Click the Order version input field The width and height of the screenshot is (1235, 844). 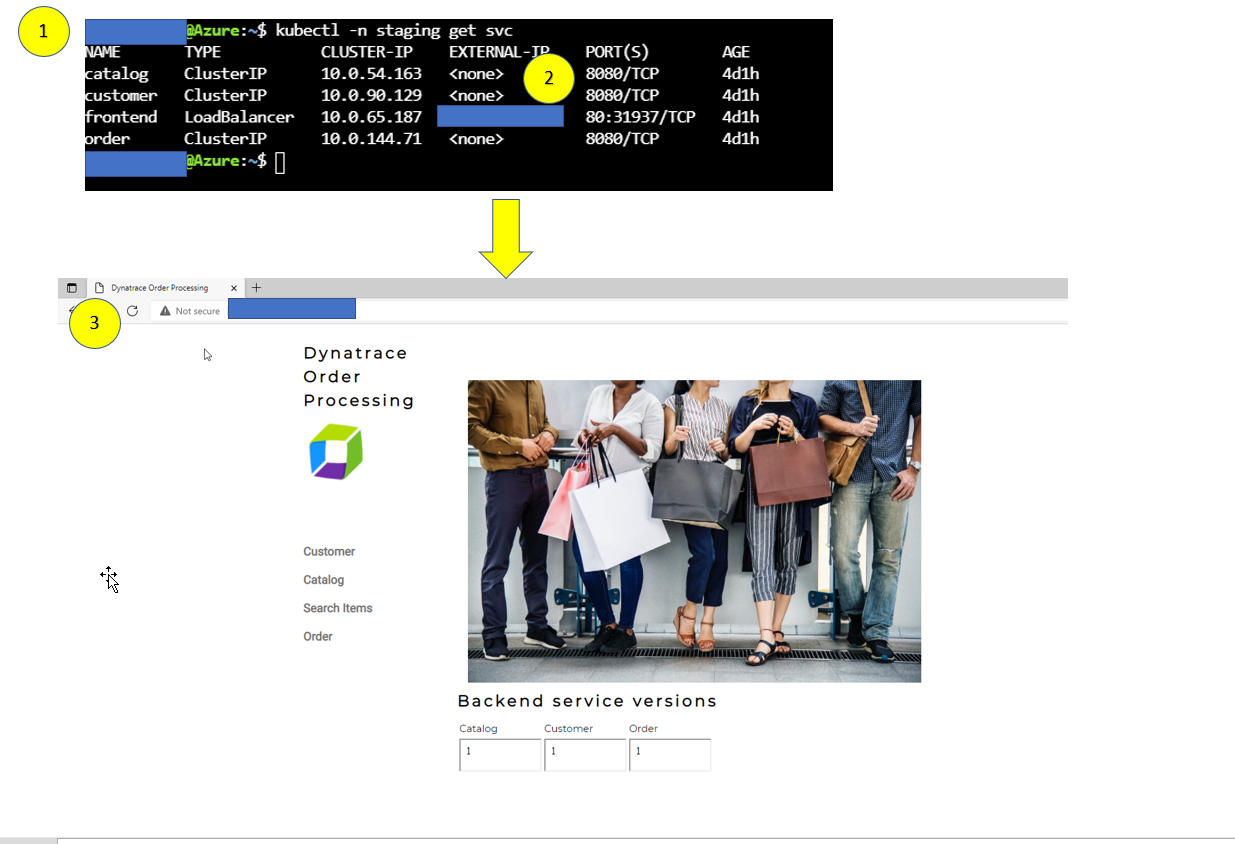click(x=670, y=754)
